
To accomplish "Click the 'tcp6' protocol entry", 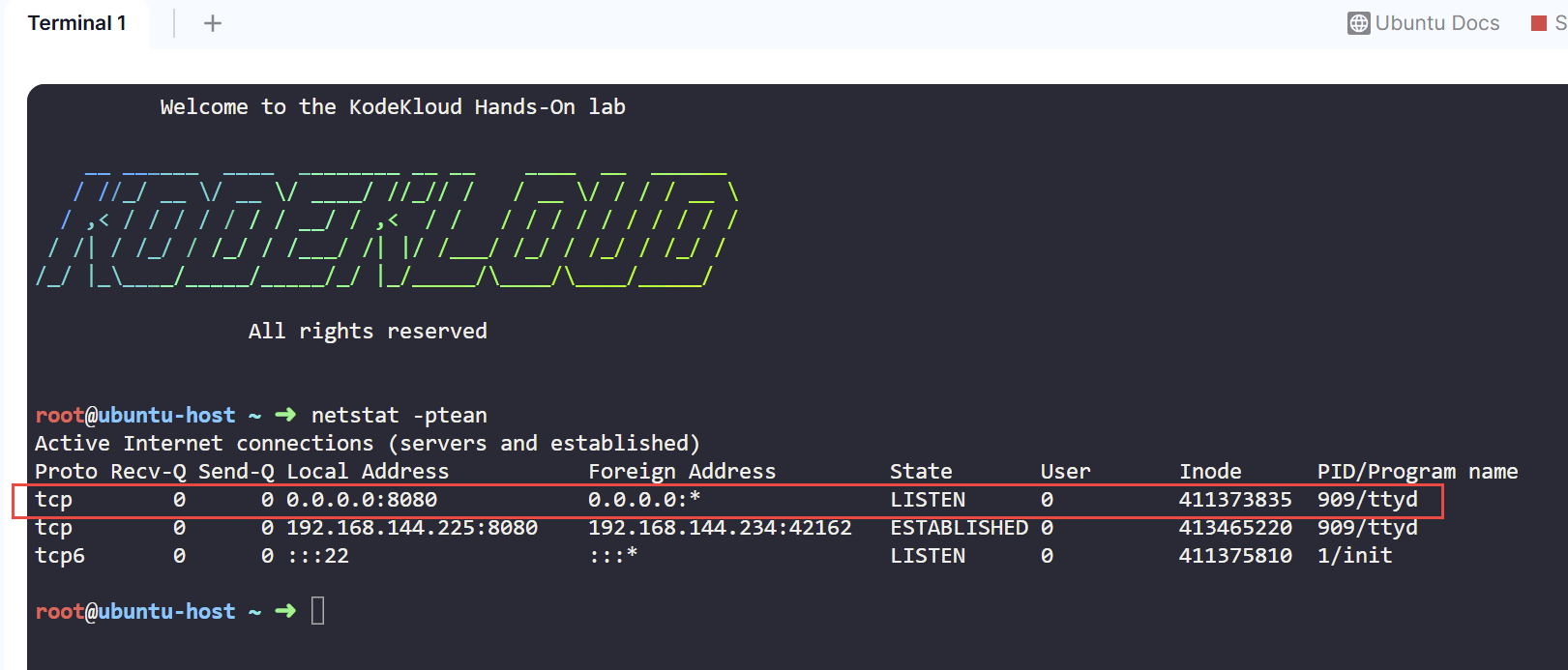I will pos(60,555).
